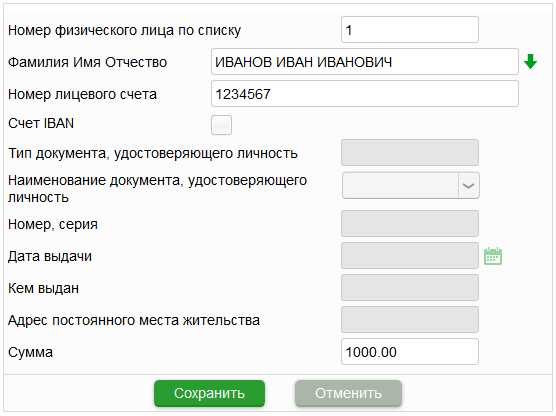The image size is (556, 416).
Task: Open the calendar picker for Дата выдачи
Action: coord(493,256)
